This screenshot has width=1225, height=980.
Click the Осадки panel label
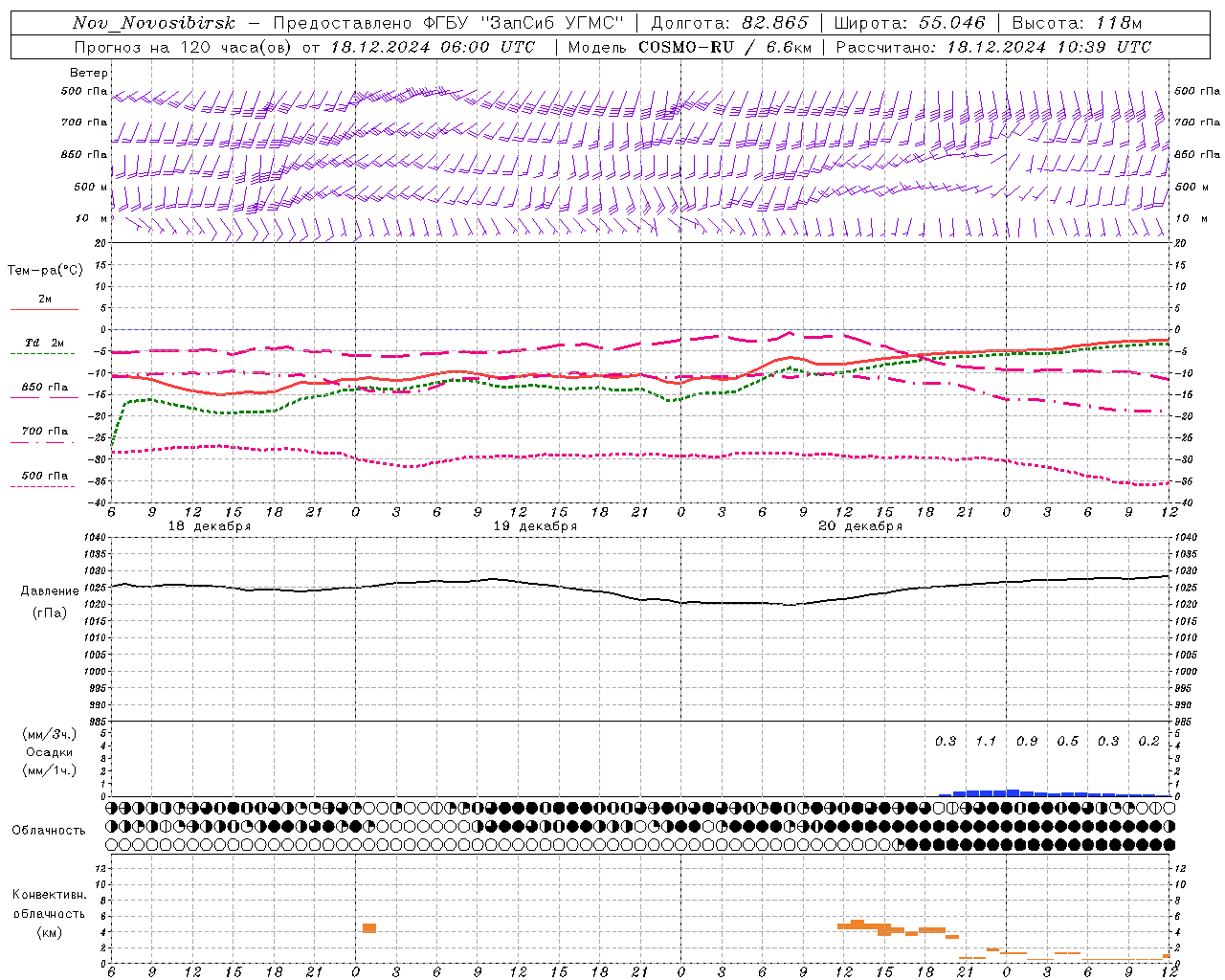point(50,752)
